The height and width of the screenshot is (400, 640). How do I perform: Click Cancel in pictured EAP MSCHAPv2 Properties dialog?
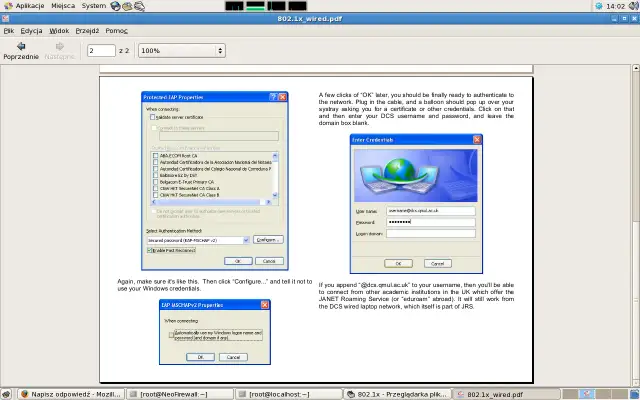coord(233,357)
